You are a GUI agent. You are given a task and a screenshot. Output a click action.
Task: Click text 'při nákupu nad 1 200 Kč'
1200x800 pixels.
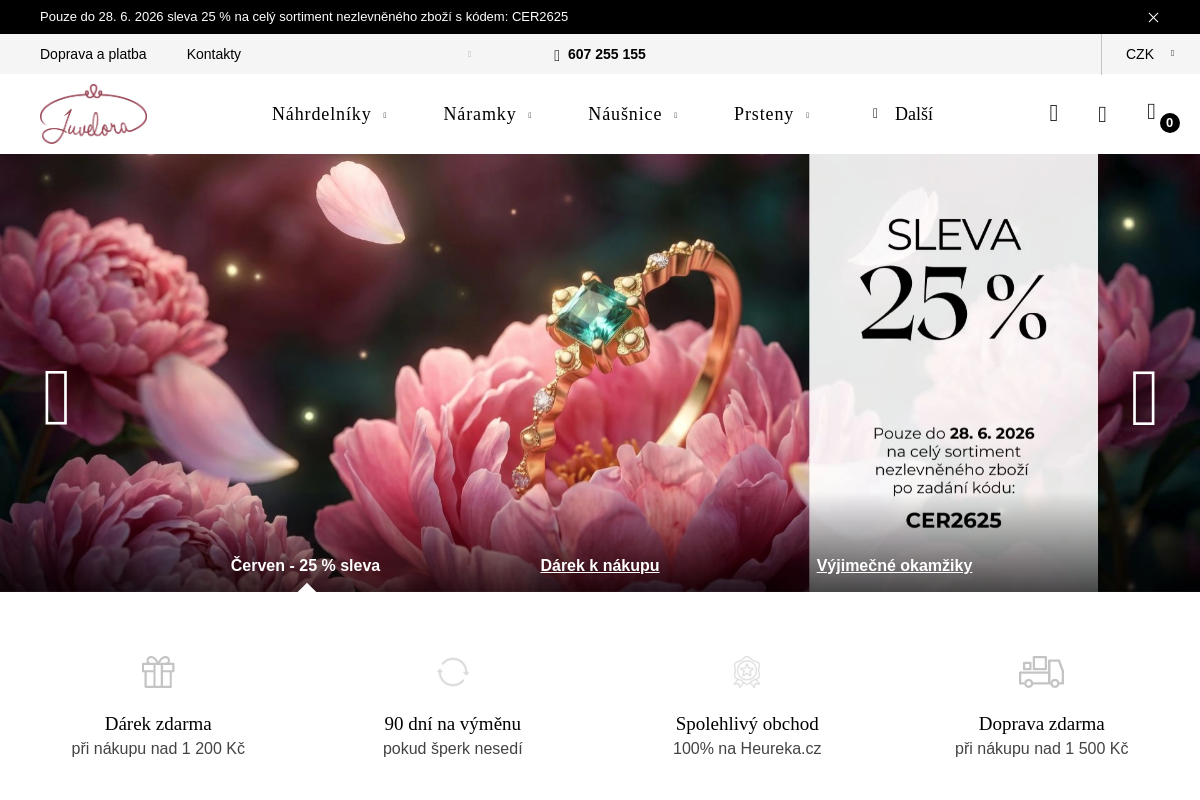[158, 749]
